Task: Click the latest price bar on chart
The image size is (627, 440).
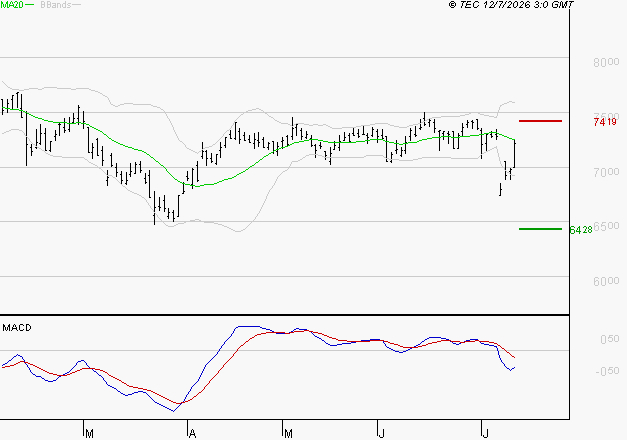Action: click(x=514, y=154)
